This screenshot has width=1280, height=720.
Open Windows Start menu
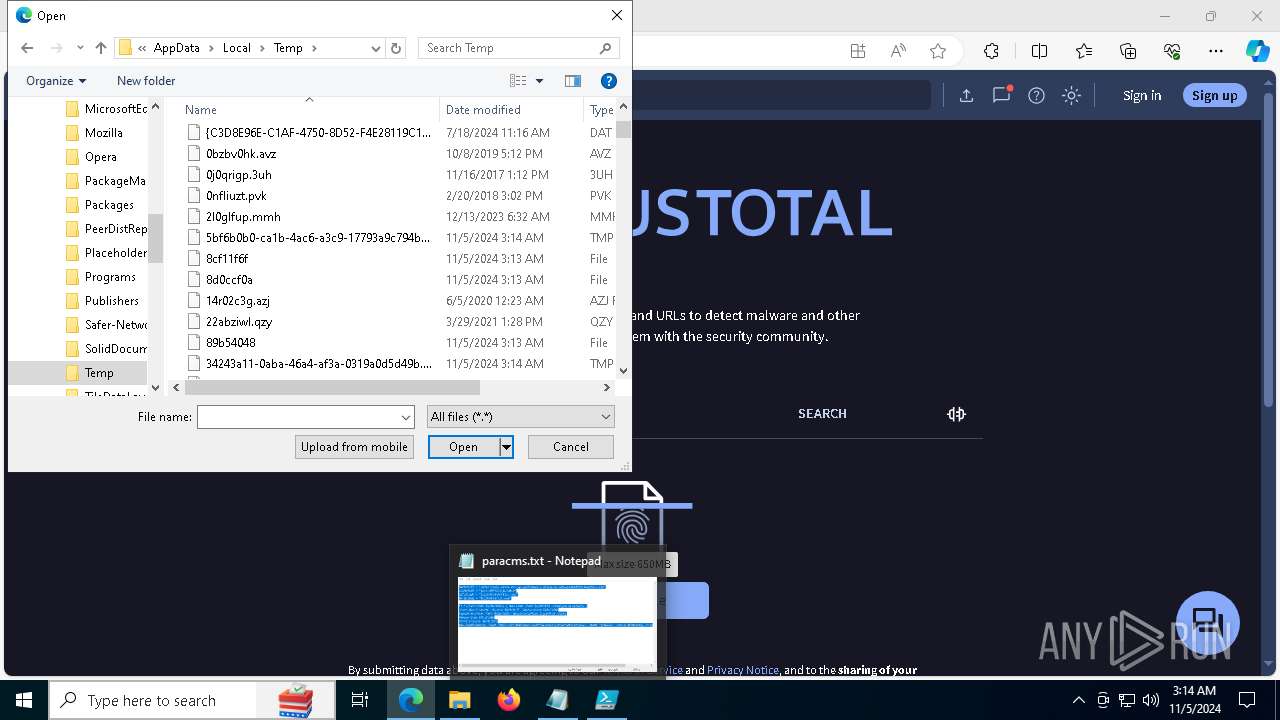[23, 700]
